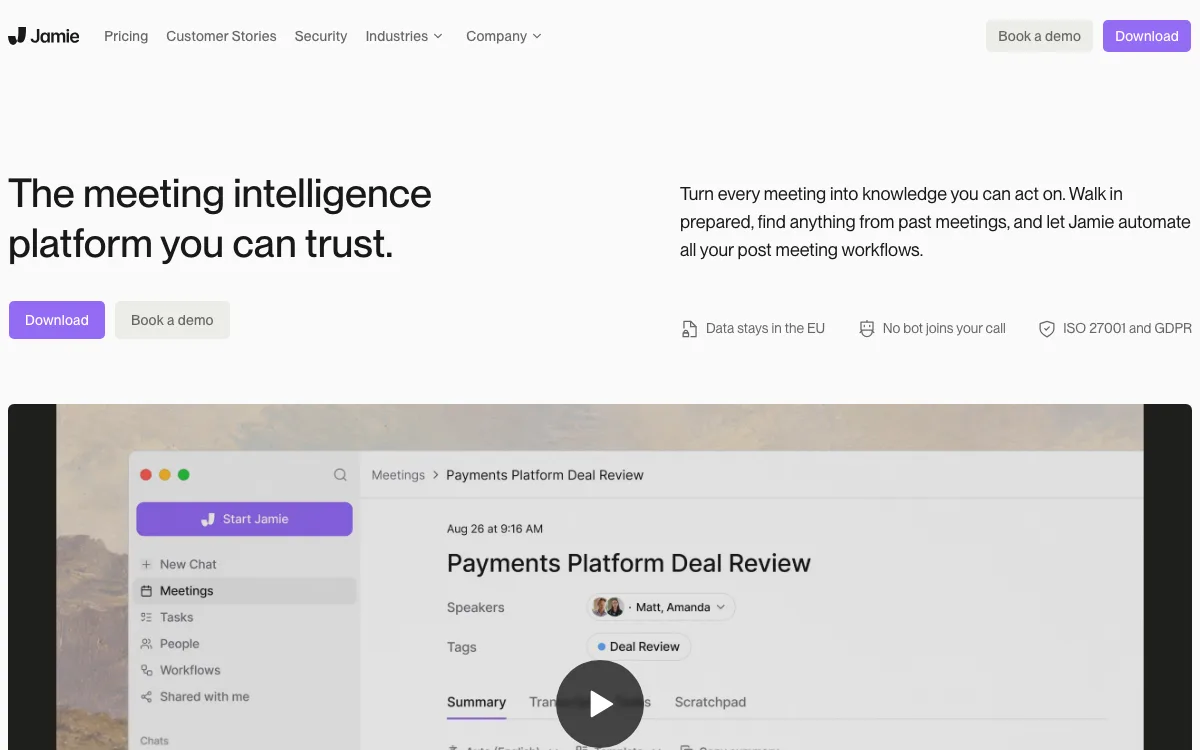The width and height of the screenshot is (1200, 750).
Task: Click the New Chat plus icon
Action: pos(146,564)
